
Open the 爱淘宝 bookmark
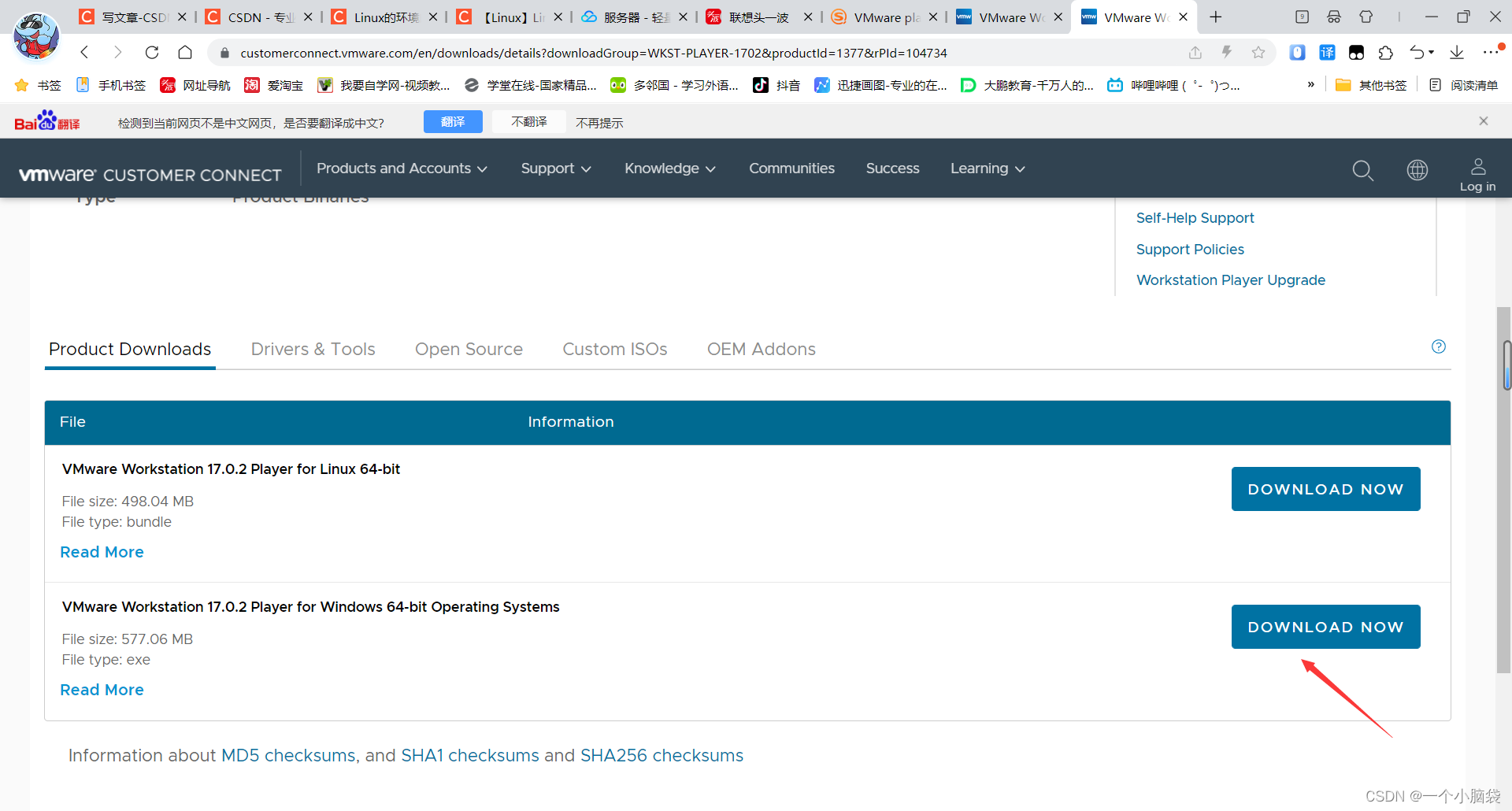coord(274,85)
